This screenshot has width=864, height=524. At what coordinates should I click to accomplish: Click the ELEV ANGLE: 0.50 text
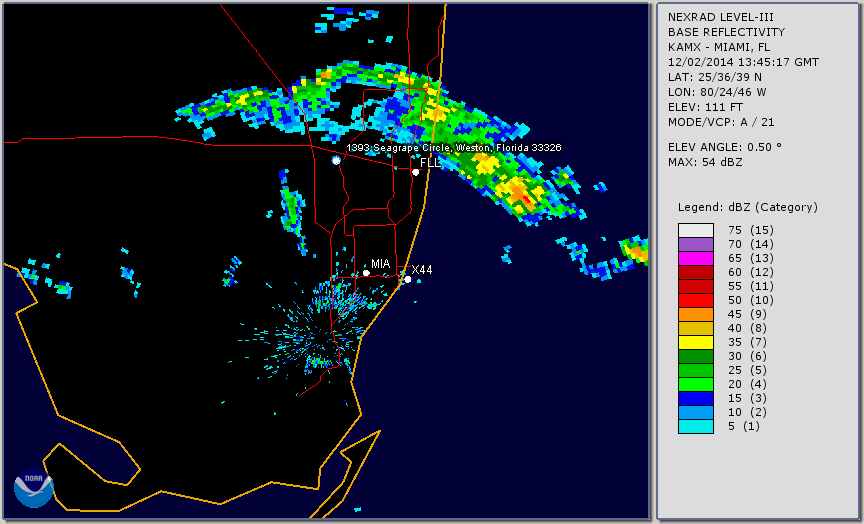pos(725,147)
